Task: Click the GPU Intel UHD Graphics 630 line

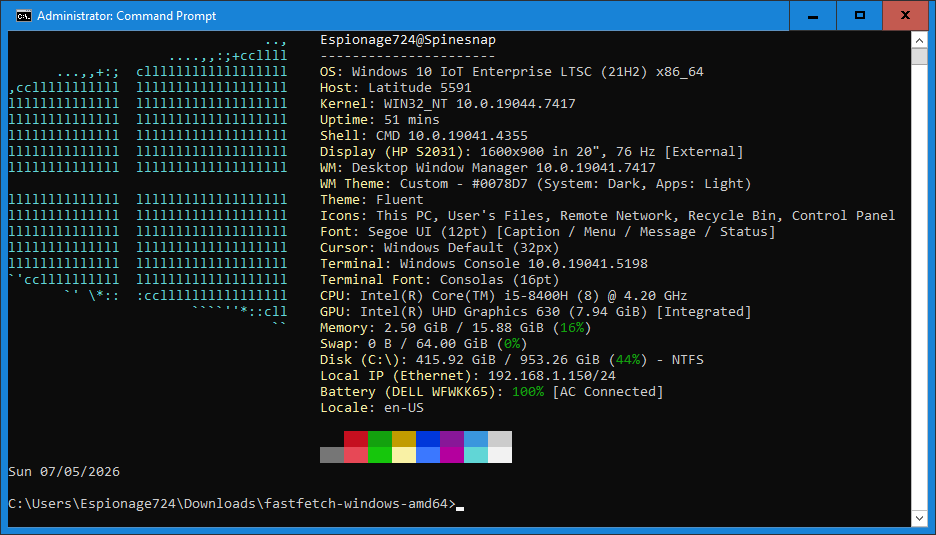Action: point(535,312)
